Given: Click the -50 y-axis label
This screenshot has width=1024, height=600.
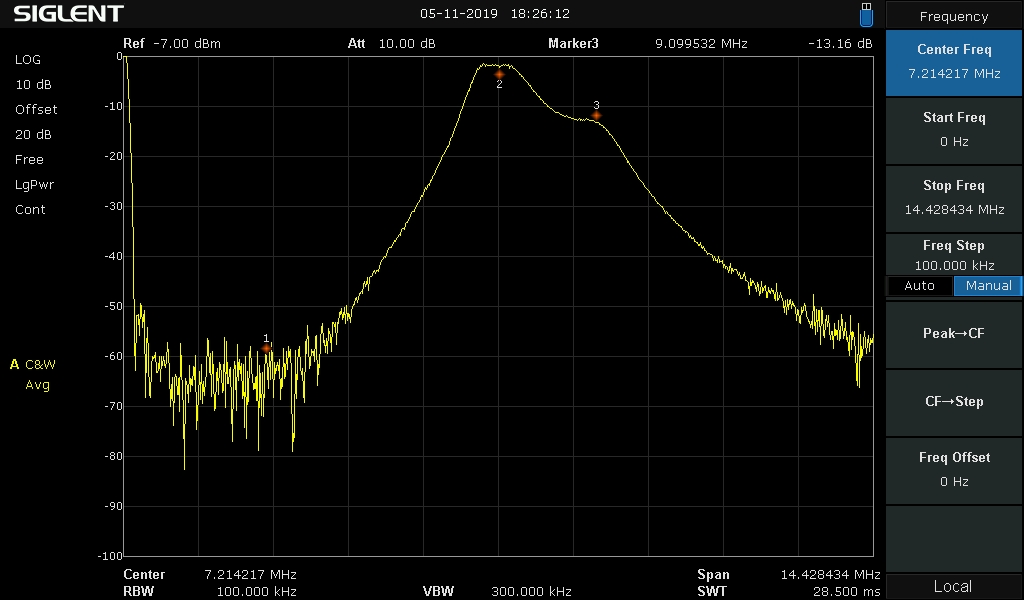Looking at the screenshot, I should click(114, 306).
